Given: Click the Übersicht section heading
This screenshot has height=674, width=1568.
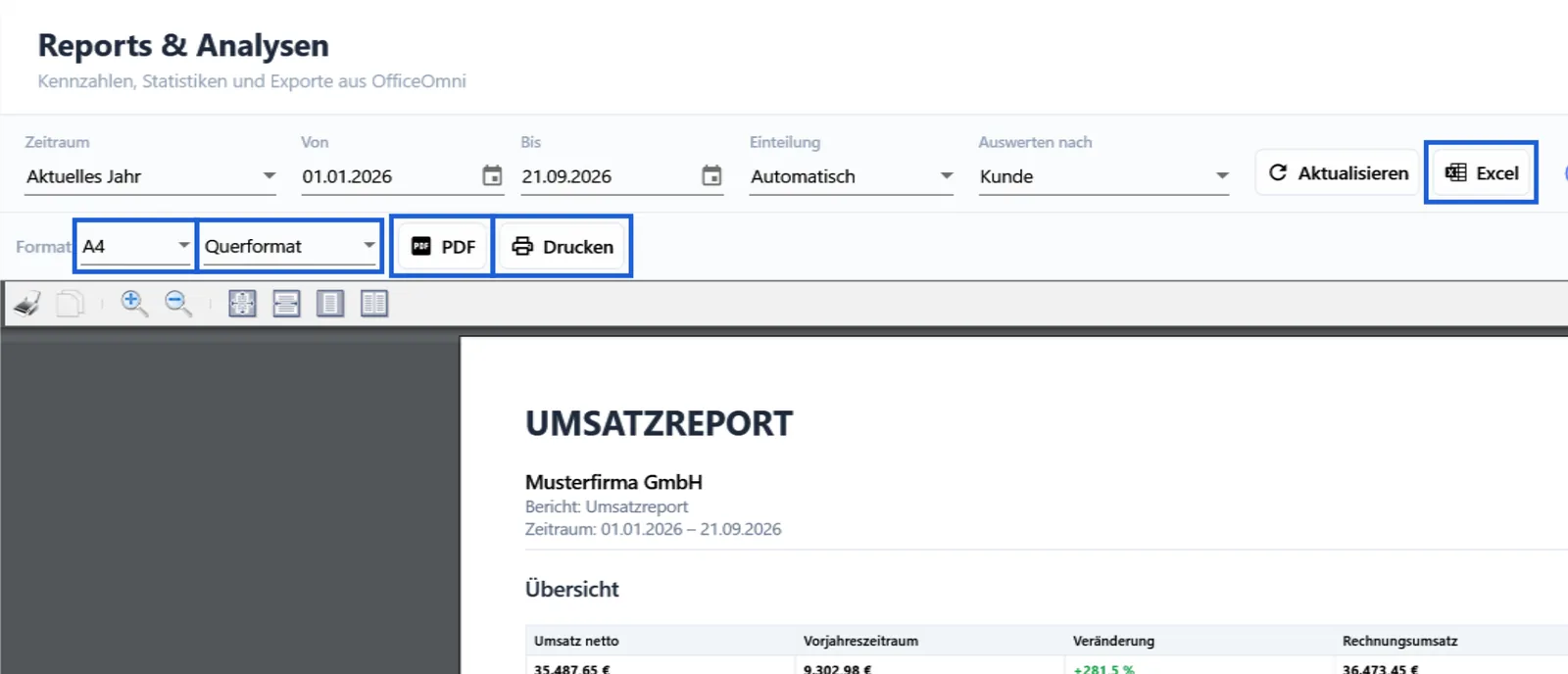Looking at the screenshot, I should pyautogui.click(x=571, y=590).
